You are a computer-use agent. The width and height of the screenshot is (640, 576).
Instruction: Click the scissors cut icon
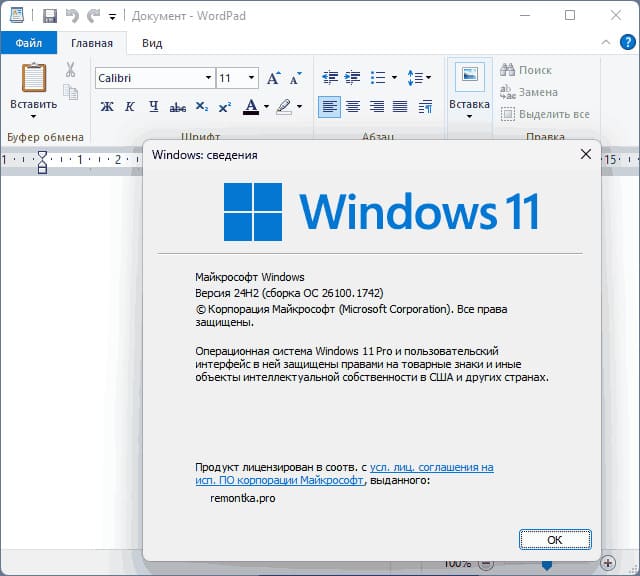70,70
